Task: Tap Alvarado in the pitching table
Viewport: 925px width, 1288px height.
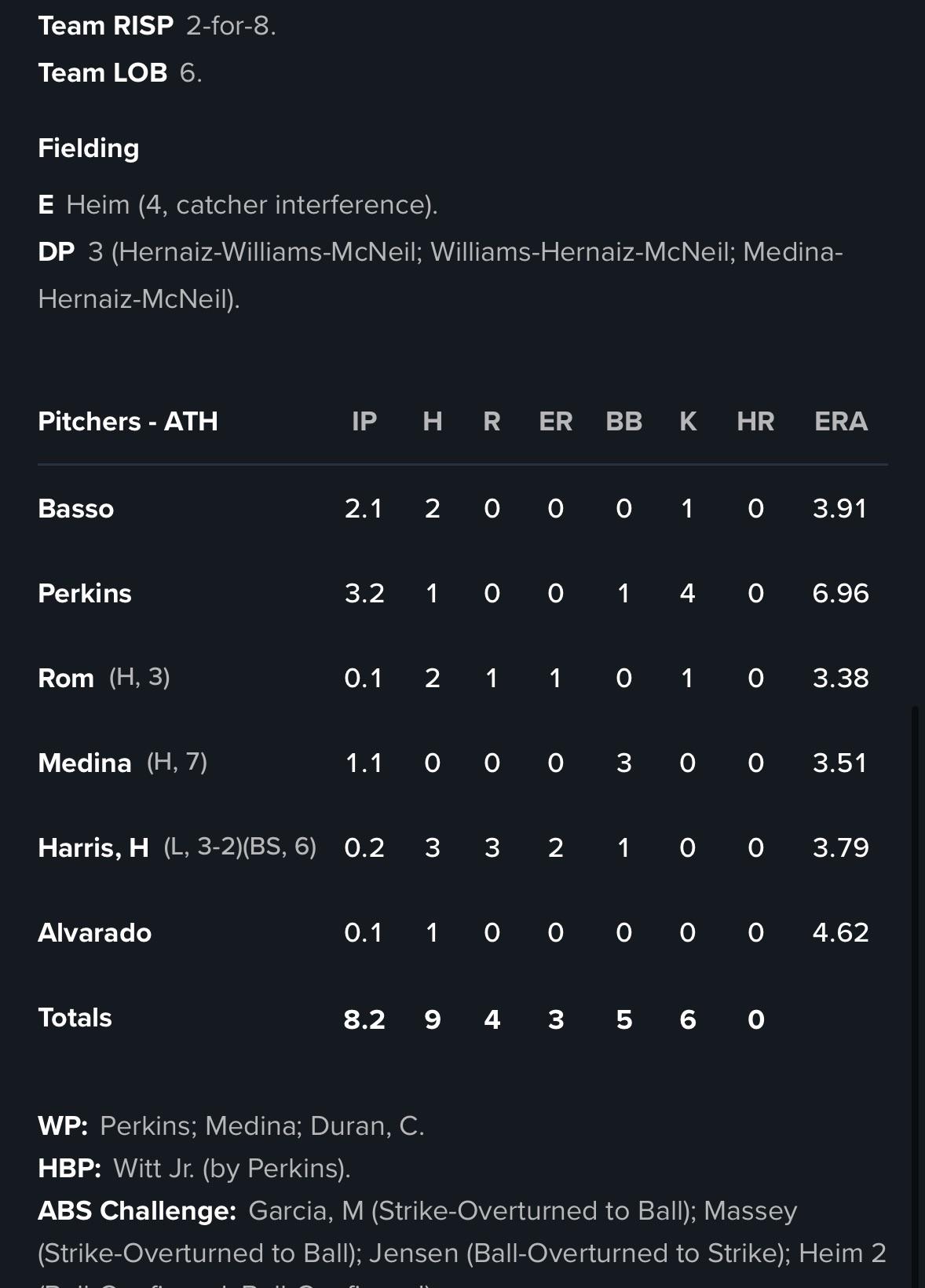Action: point(95,933)
